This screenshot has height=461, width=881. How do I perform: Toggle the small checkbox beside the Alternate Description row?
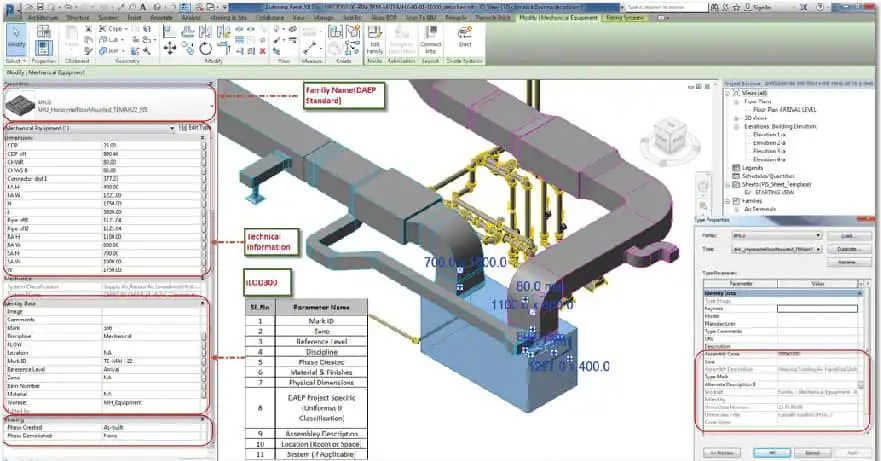tap(860, 385)
